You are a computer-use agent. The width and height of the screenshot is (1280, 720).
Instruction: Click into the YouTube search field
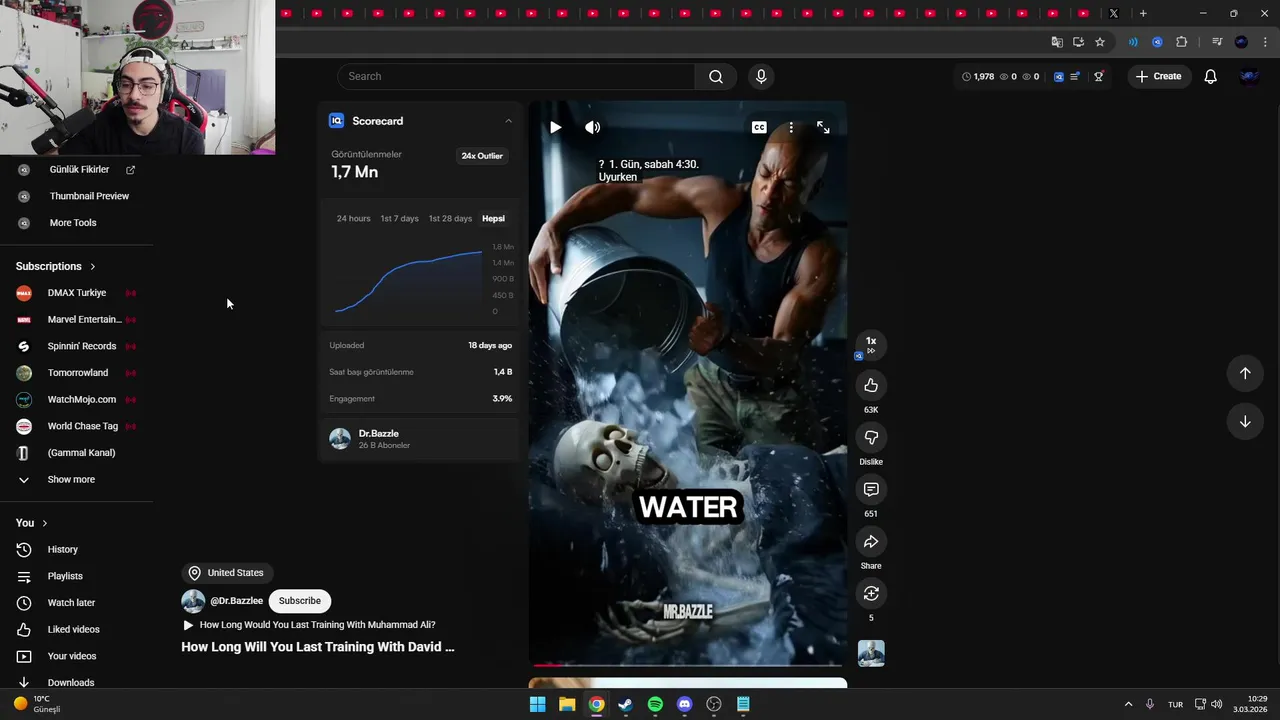coord(516,76)
